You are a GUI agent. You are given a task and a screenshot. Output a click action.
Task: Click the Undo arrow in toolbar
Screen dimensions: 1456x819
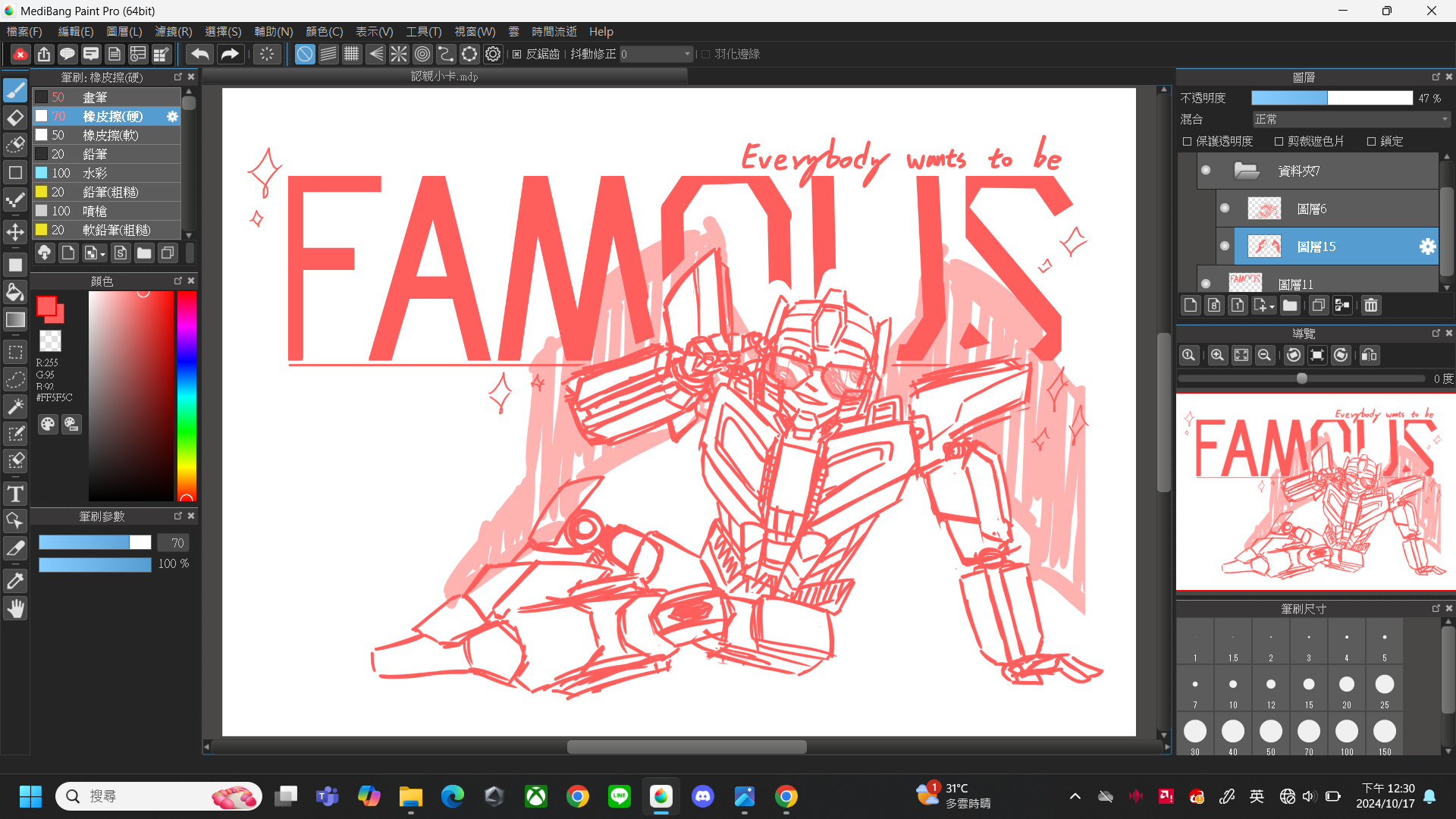200,54
